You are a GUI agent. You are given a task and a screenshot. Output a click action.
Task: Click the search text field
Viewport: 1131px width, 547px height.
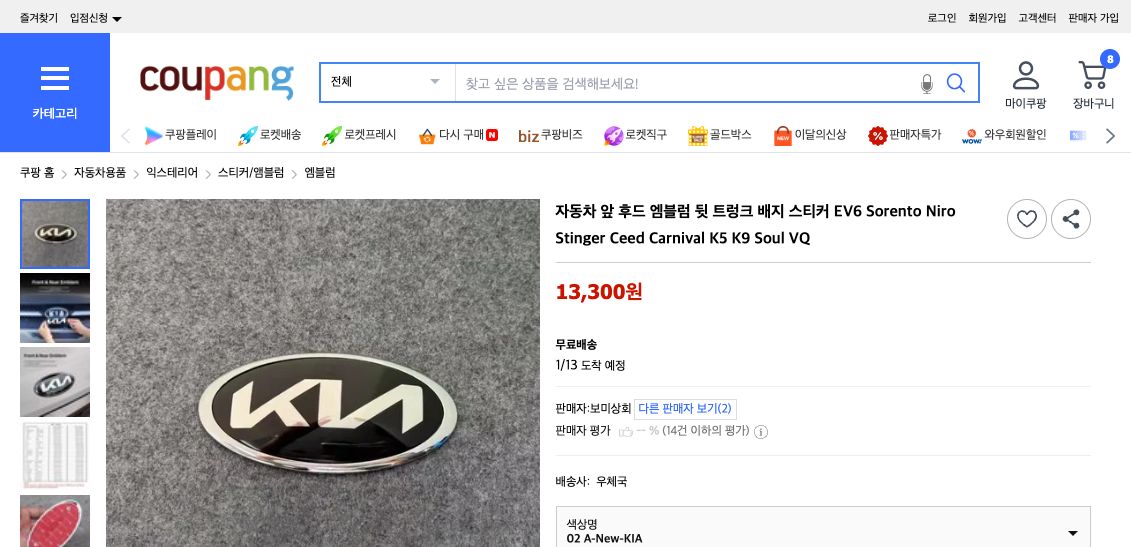[x=685, y=83]
